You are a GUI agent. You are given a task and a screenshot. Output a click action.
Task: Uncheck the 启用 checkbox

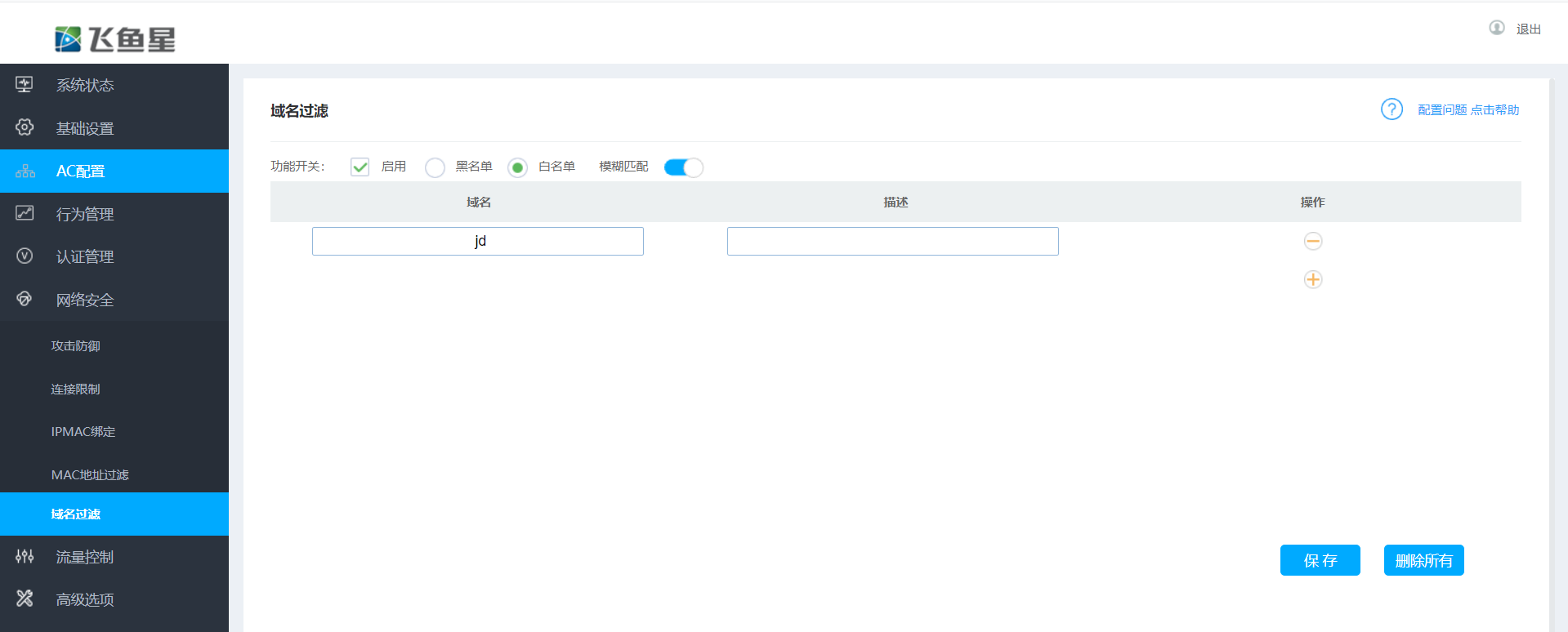pos(360,167)
